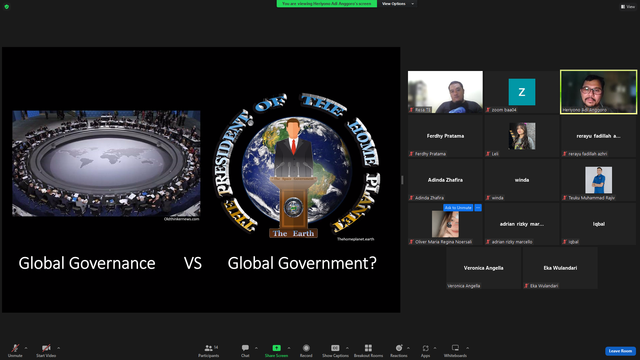
Task: Select Veronica Angella's participant tile
Action: pyautogui.click(x=483, y=268)
